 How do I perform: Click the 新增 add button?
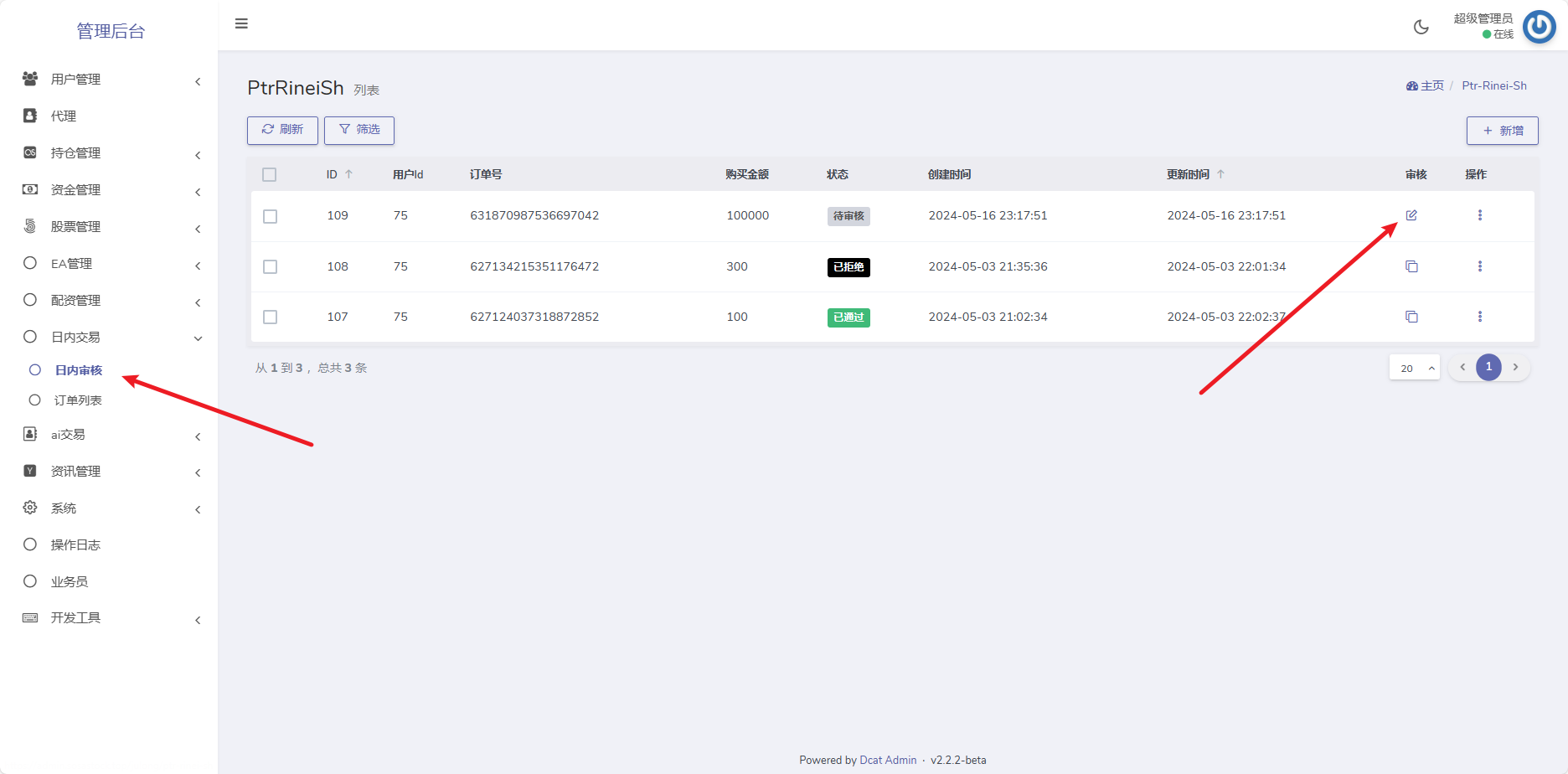[1502, 131]
